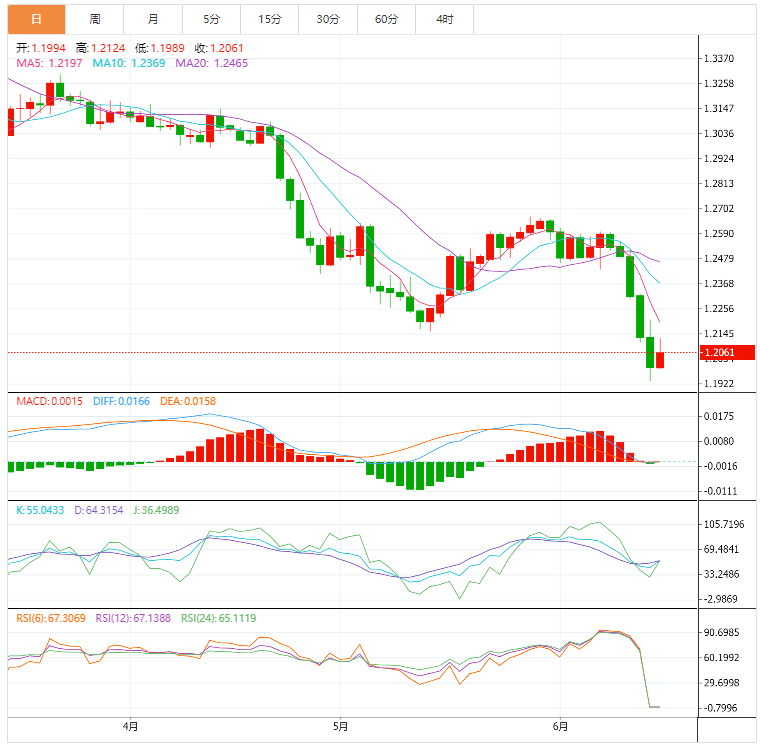Click the RSI(6):67.3069 label
The width and height of the screenshot is (760, 751).
[51, 619]
